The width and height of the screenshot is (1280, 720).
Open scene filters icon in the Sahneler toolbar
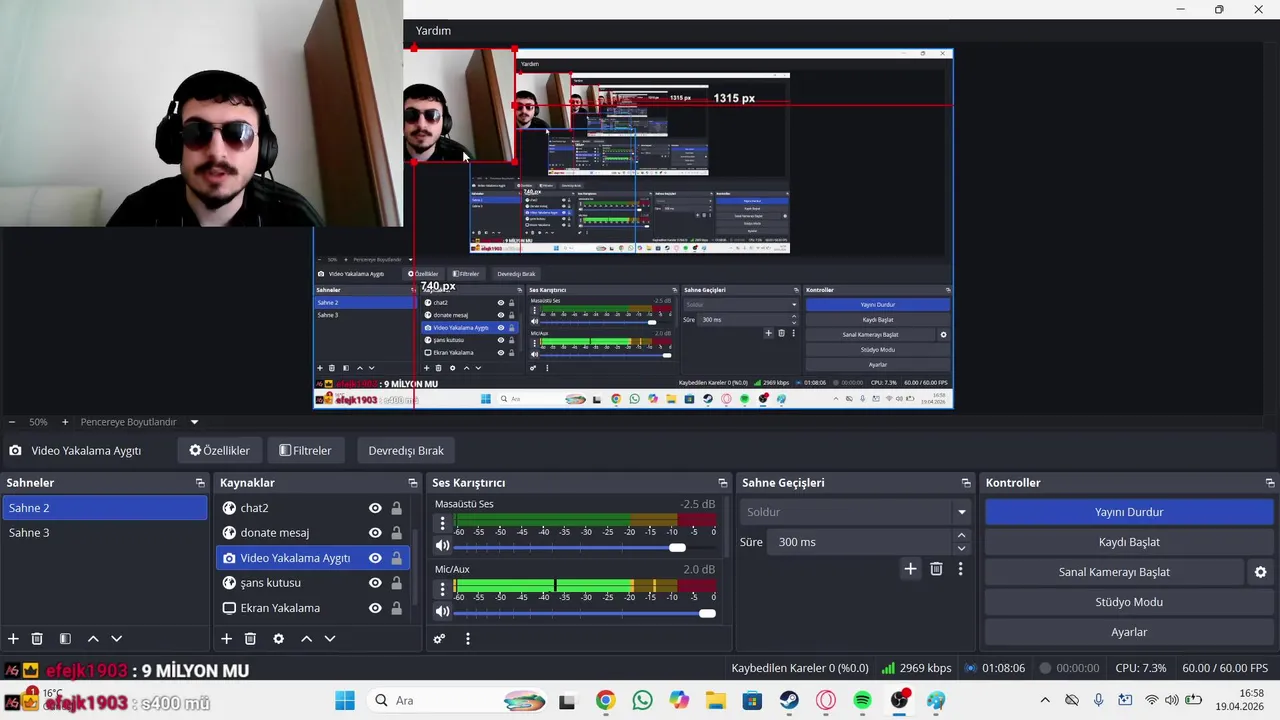pos(65,639)
